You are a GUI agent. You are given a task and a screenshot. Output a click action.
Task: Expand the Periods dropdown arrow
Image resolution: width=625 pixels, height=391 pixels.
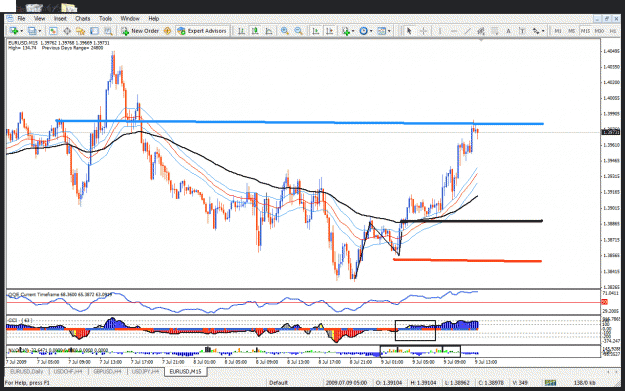click(371, 31)
